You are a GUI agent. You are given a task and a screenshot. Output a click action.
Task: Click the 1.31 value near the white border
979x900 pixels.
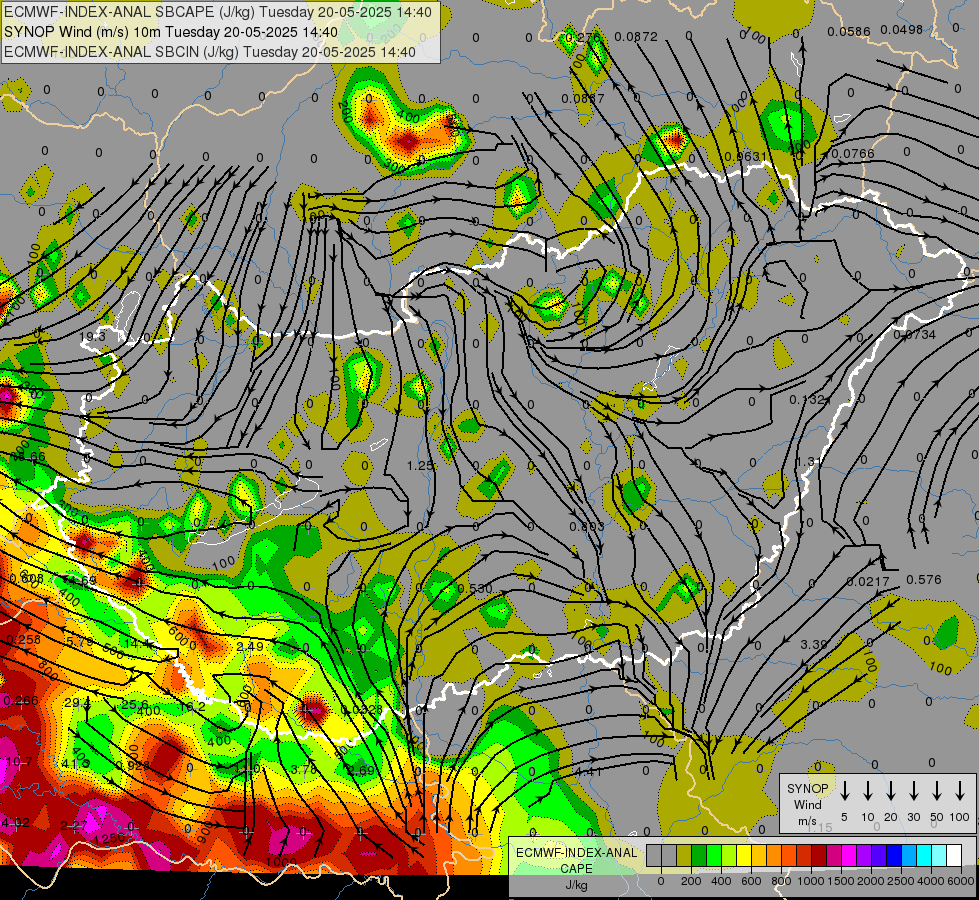click(809, 462)
